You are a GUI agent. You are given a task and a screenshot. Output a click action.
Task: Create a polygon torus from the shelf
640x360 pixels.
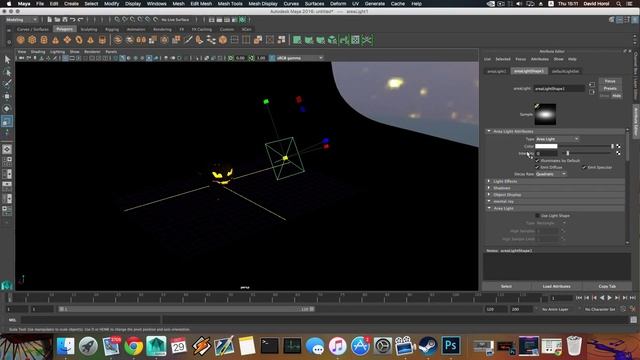pyautogui.click(x=79, y=40)
